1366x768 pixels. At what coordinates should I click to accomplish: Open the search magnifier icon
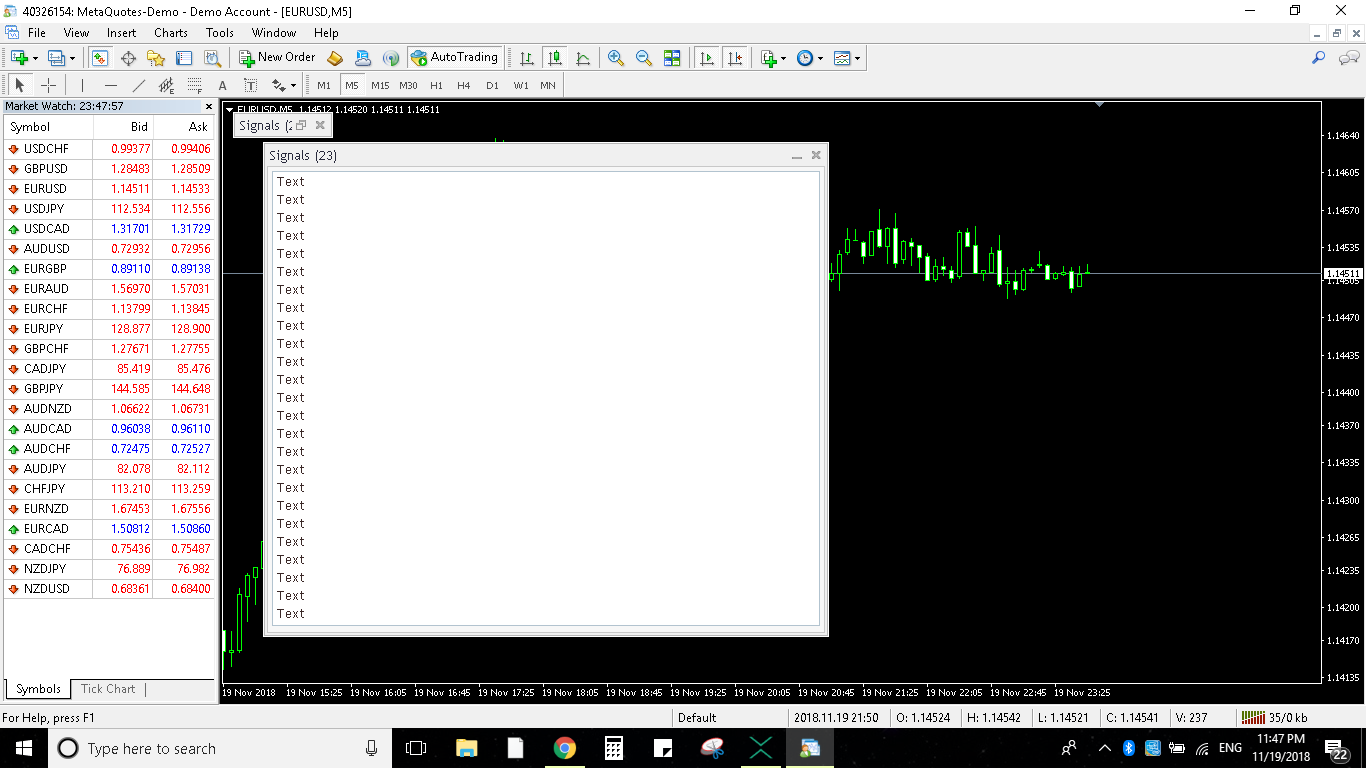[1319, 58]
